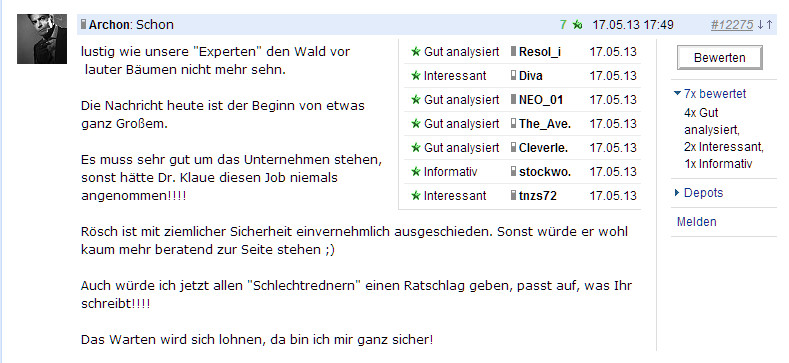
Task: Click the user status icon beside Cleverle.
Action: [513, 148]
